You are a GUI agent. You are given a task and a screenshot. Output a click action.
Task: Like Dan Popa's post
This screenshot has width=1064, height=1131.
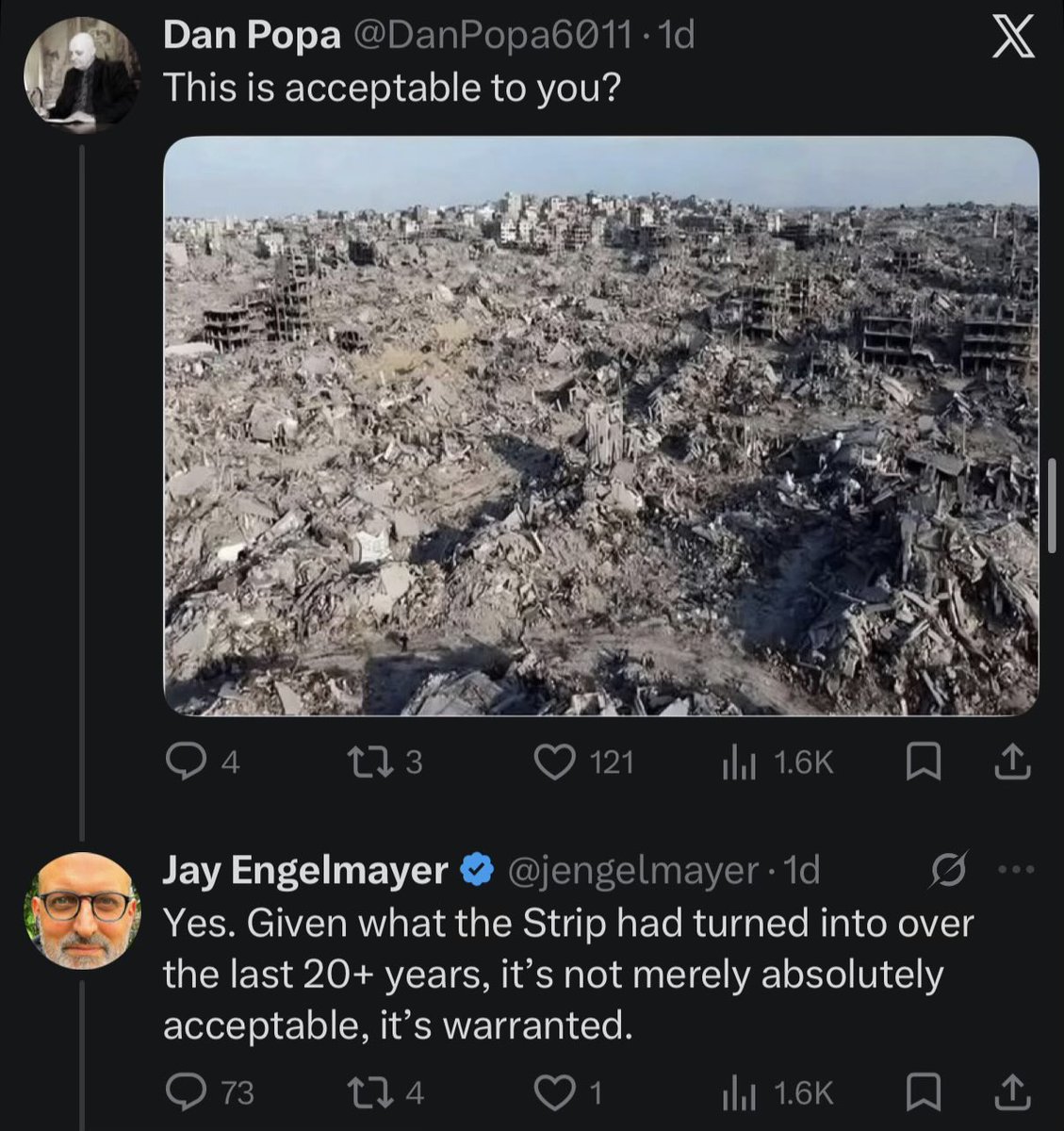[583, 762]
